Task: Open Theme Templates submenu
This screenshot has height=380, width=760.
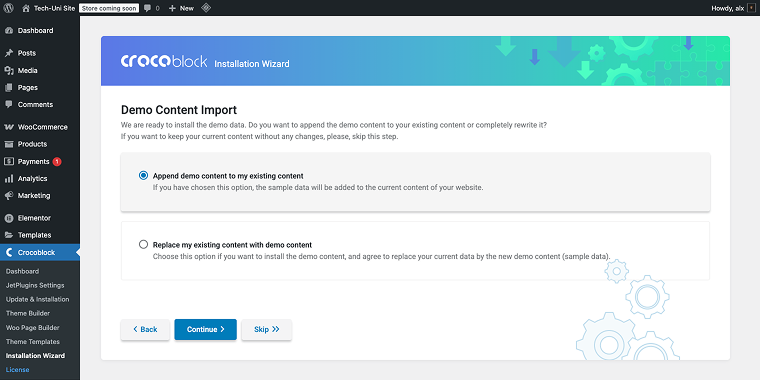Action: coord(32,342)
